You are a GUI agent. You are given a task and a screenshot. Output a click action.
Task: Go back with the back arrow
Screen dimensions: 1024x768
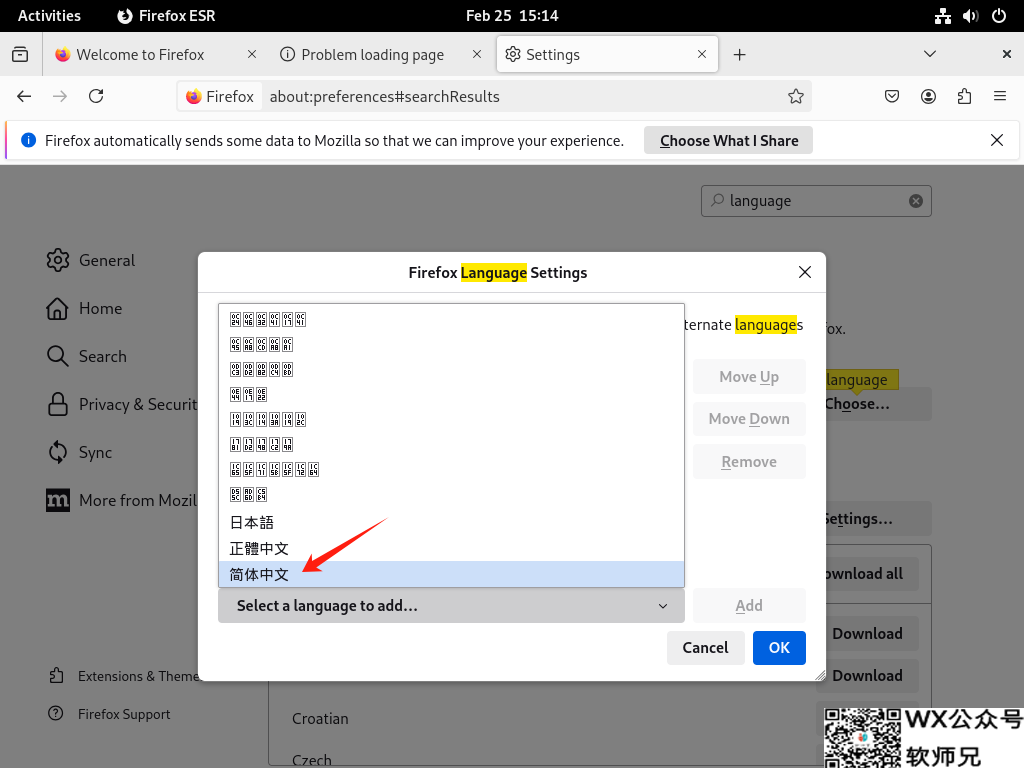click(24, 97)
